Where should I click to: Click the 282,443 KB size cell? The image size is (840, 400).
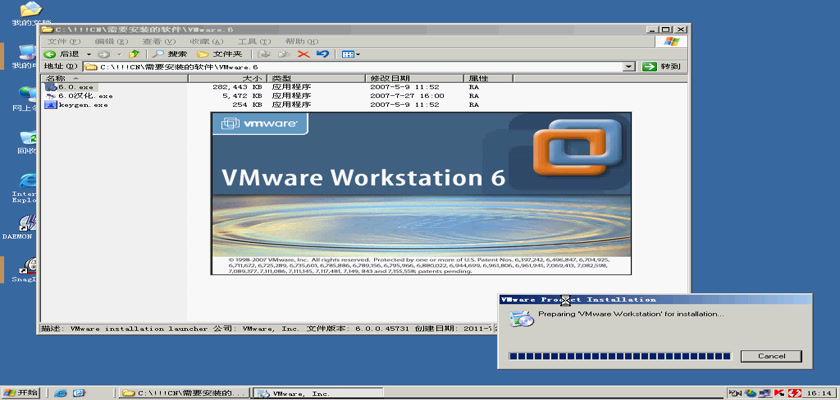[x=237, y=87]
